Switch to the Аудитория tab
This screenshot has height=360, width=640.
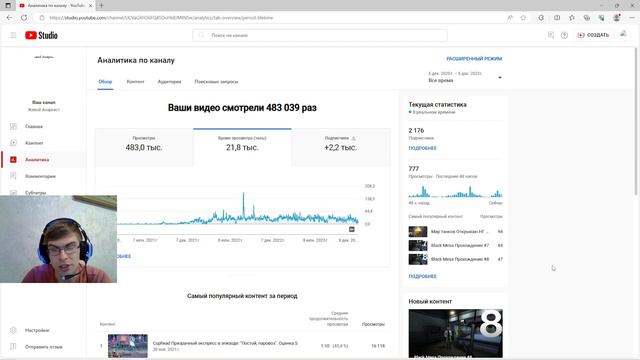pos(169,82)
